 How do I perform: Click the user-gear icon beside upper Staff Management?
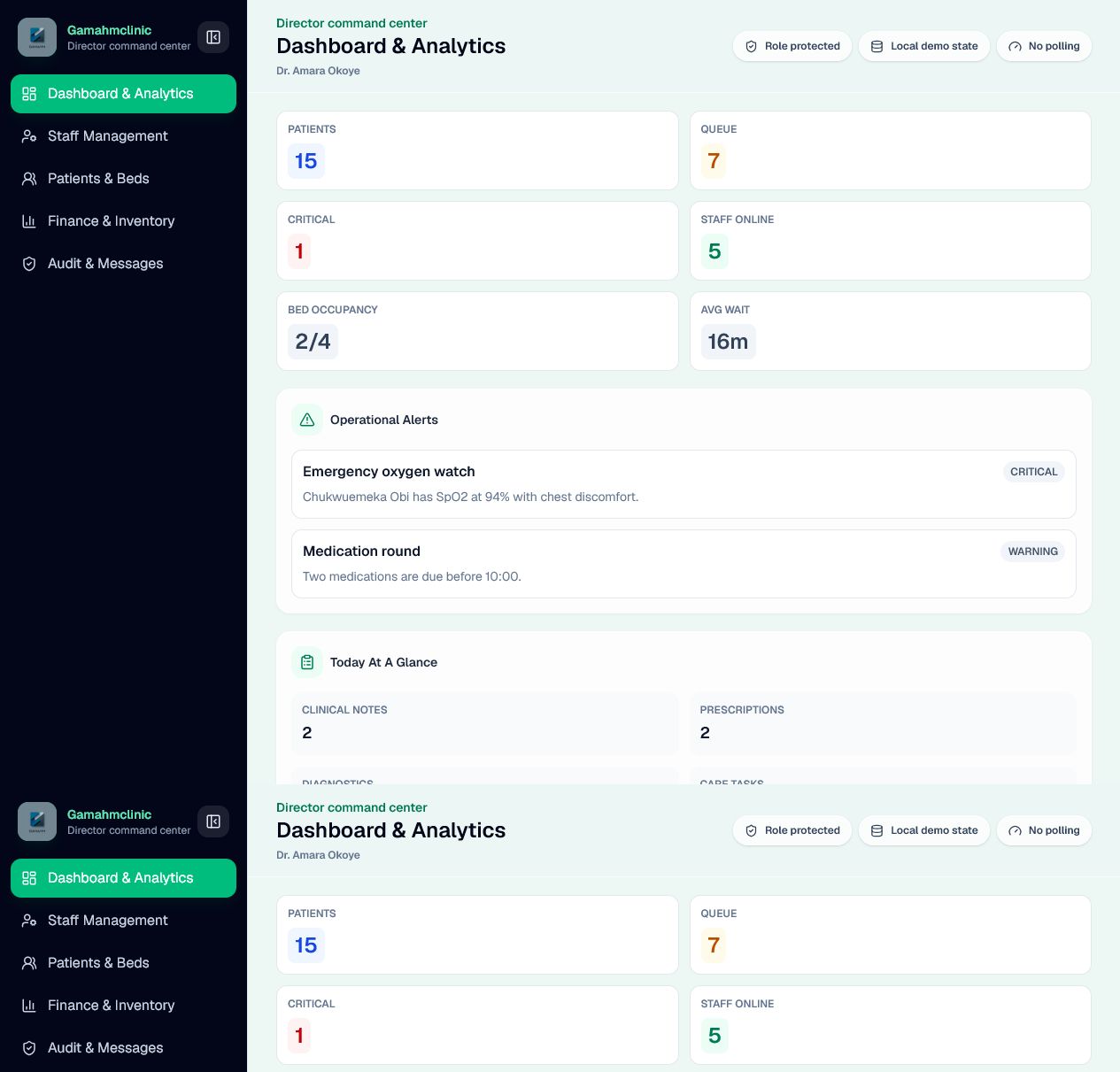point(29,136)
